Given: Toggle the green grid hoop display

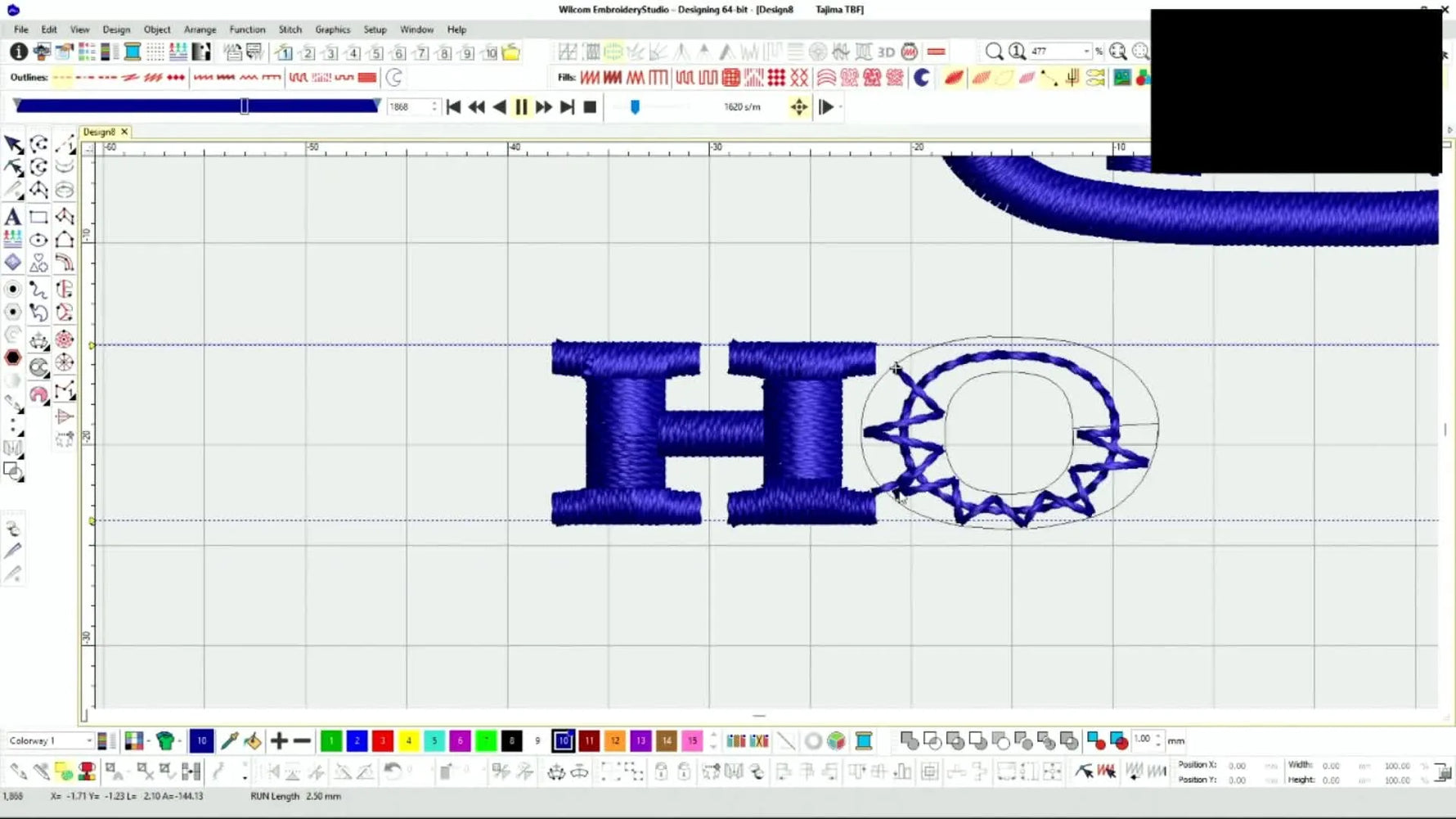Looking at the screenshot, I should point(613,52).
